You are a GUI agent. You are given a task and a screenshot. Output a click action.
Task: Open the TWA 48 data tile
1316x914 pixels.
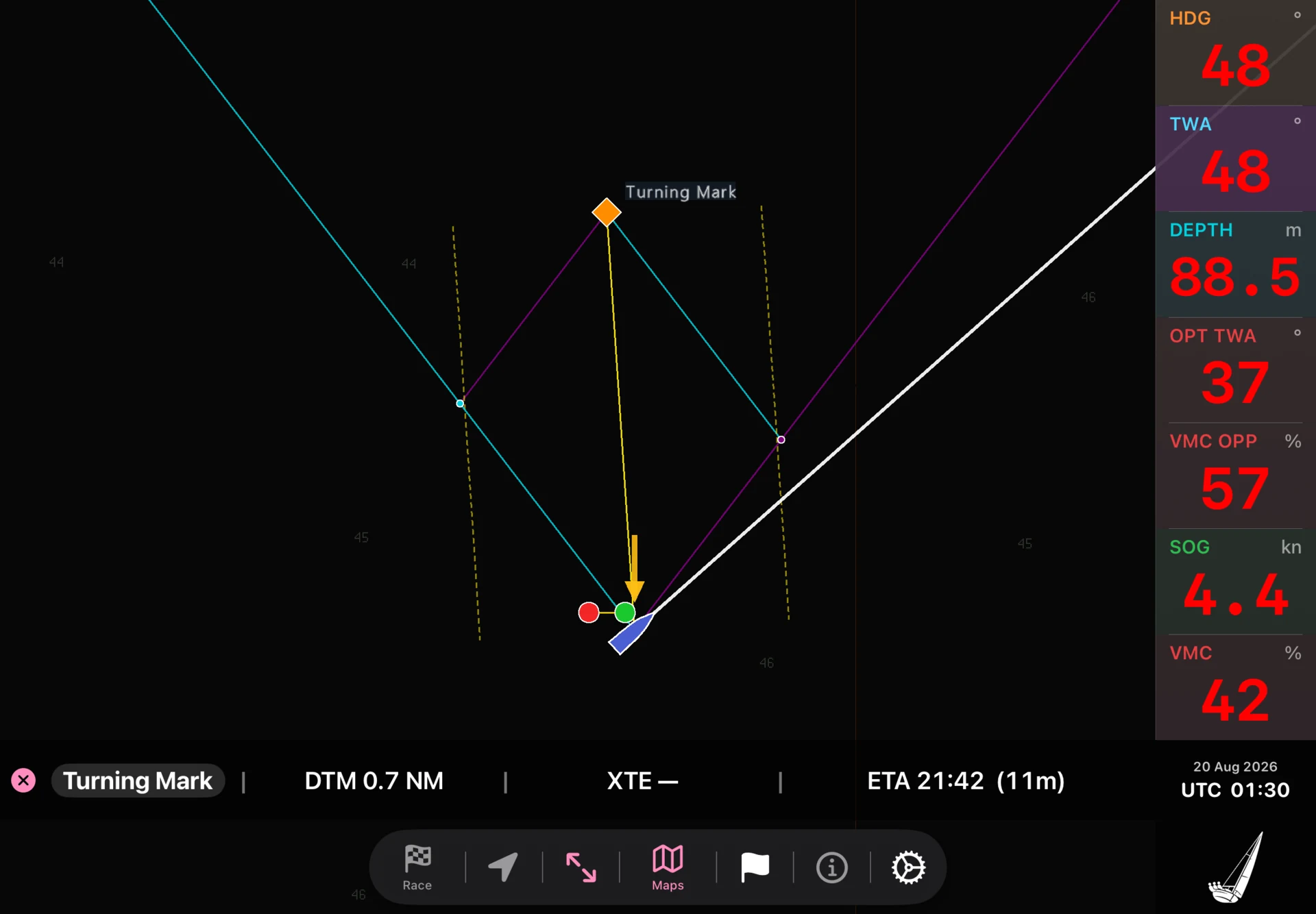[x=1236, y=158]
